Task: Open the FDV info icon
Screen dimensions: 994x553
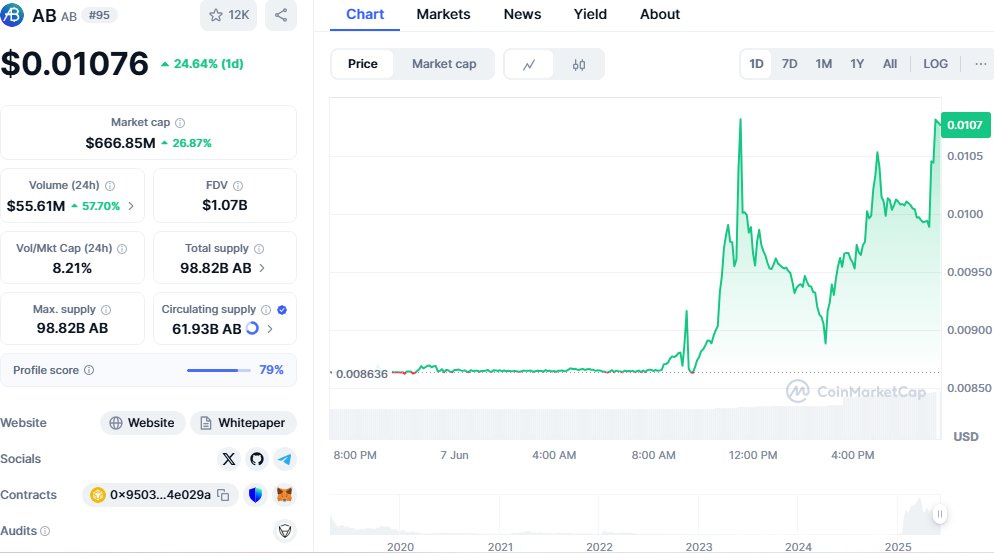Action: [x=238, y=186]
